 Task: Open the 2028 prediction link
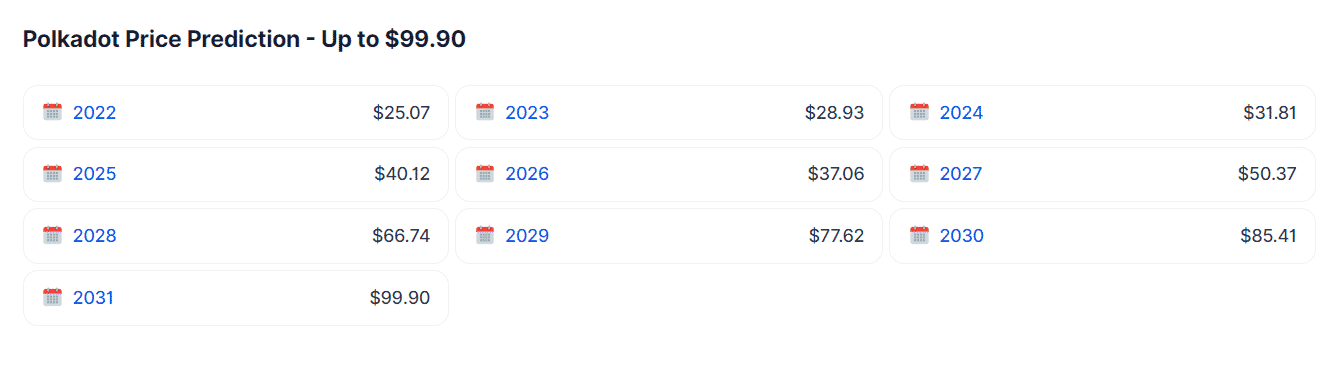[94, 236]
